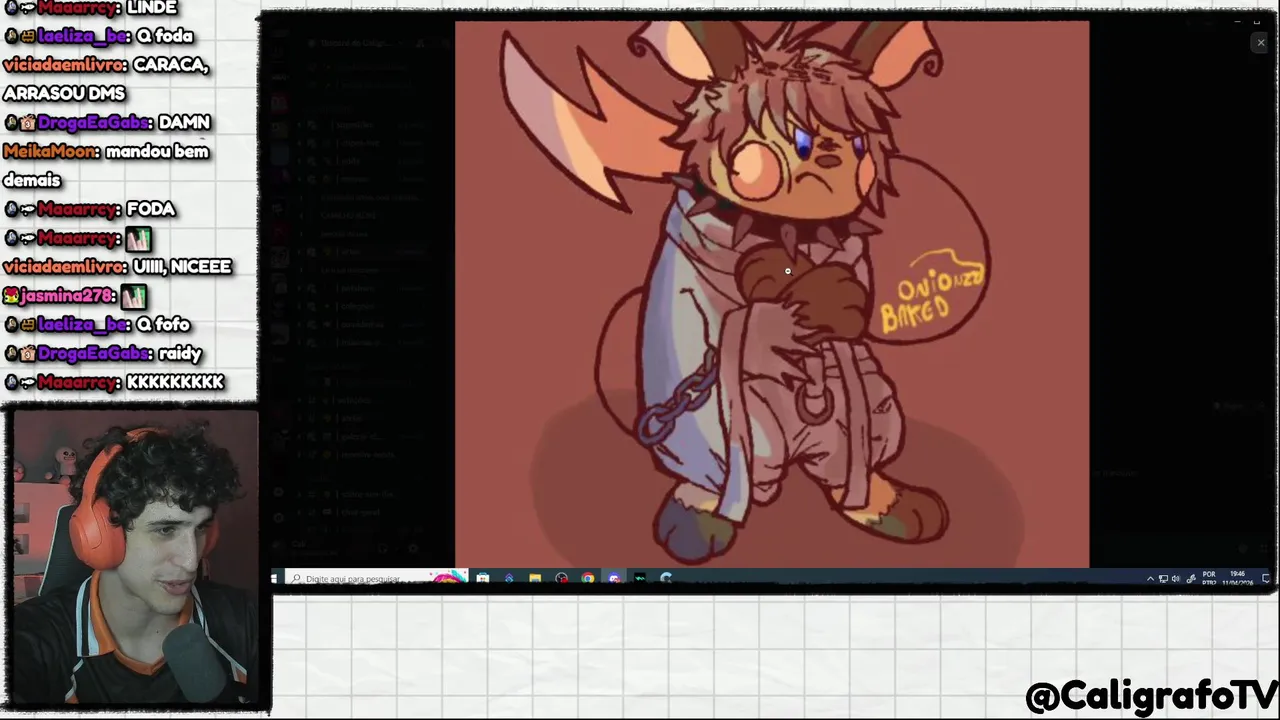Launch Google Chrome from the taskbar

pos(587,578)
